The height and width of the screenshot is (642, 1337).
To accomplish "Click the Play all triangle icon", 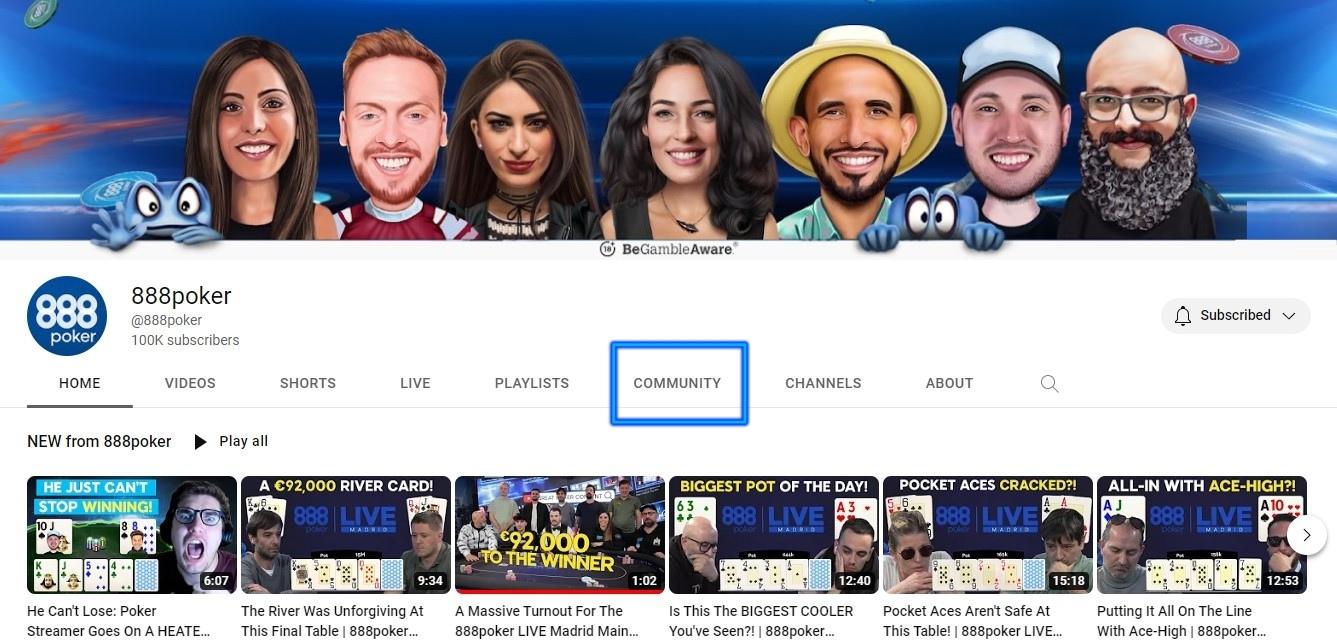I will (x=200, y=442).
